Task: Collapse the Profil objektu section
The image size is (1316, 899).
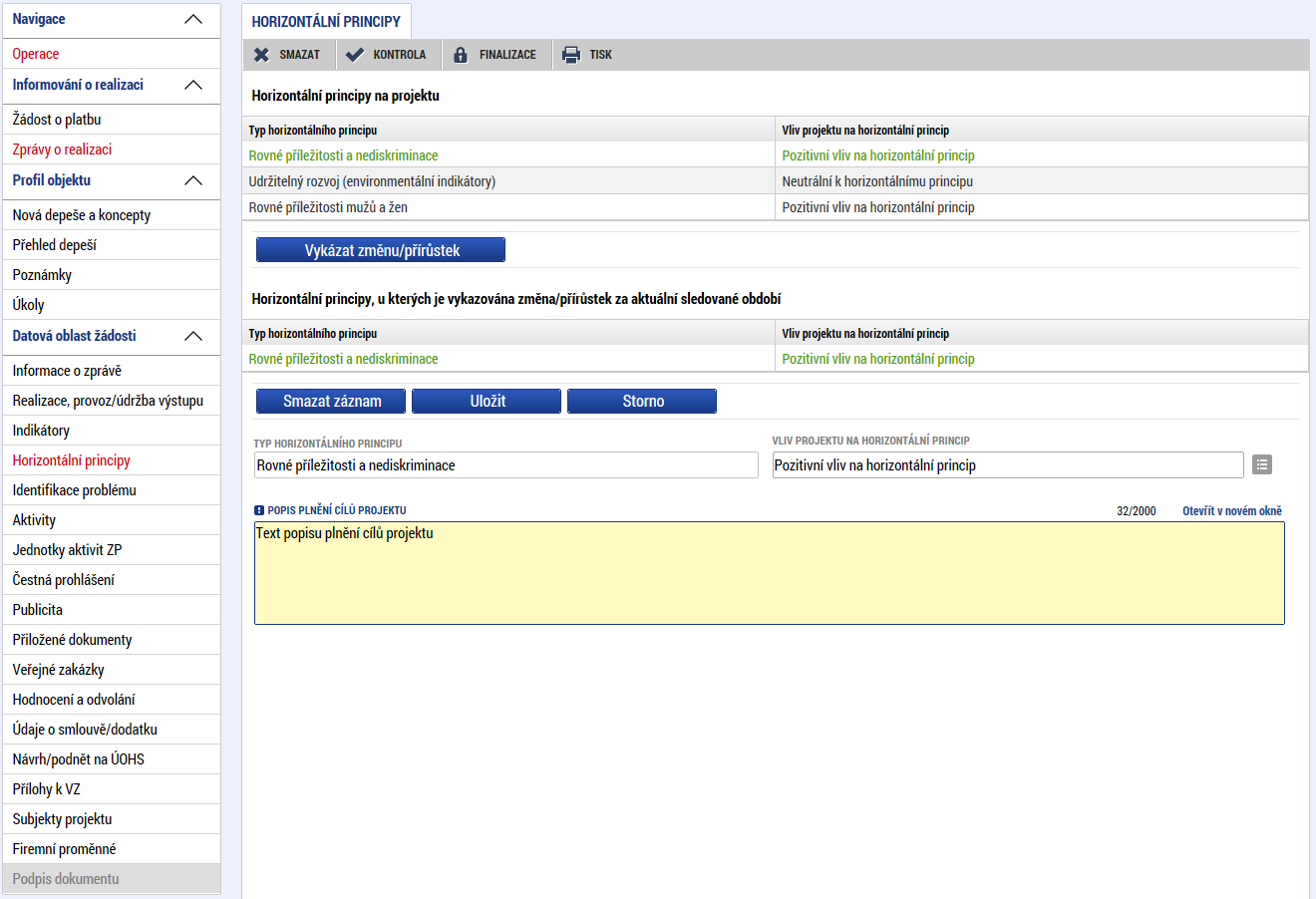Action: point(193,181)
